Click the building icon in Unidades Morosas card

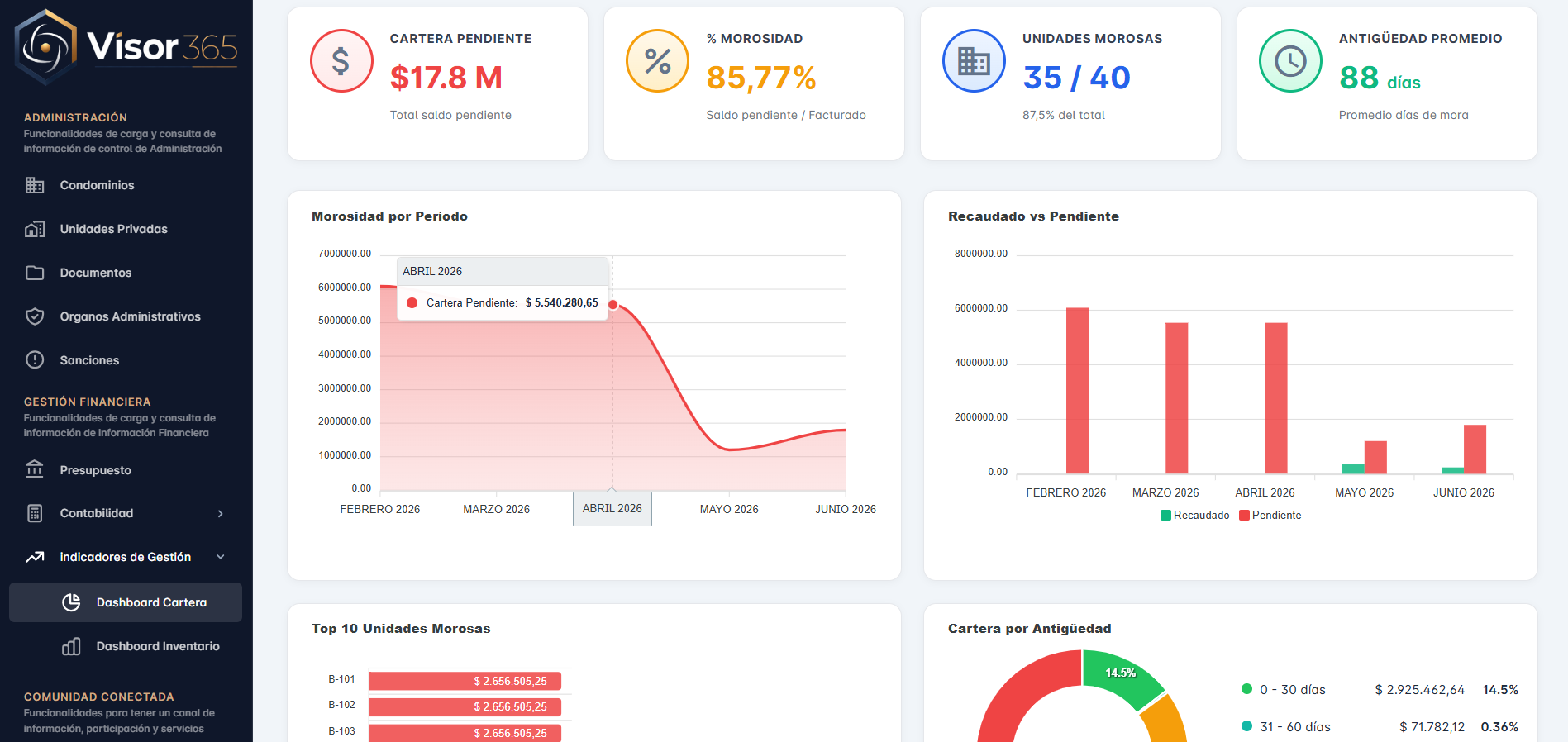(x=974, y=61)
